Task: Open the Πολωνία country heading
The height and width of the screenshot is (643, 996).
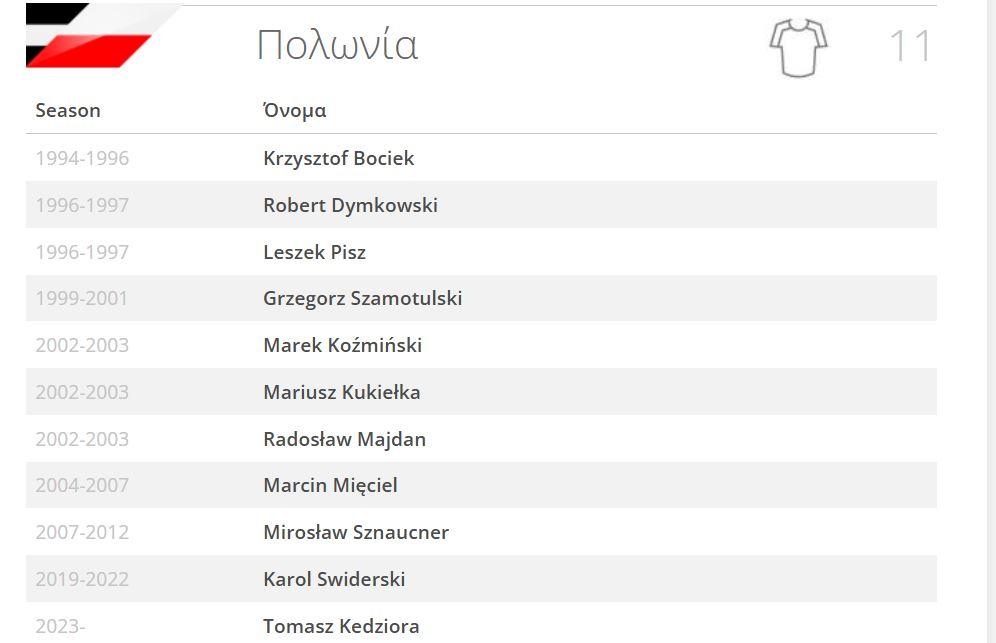Action: pos(337,45)
